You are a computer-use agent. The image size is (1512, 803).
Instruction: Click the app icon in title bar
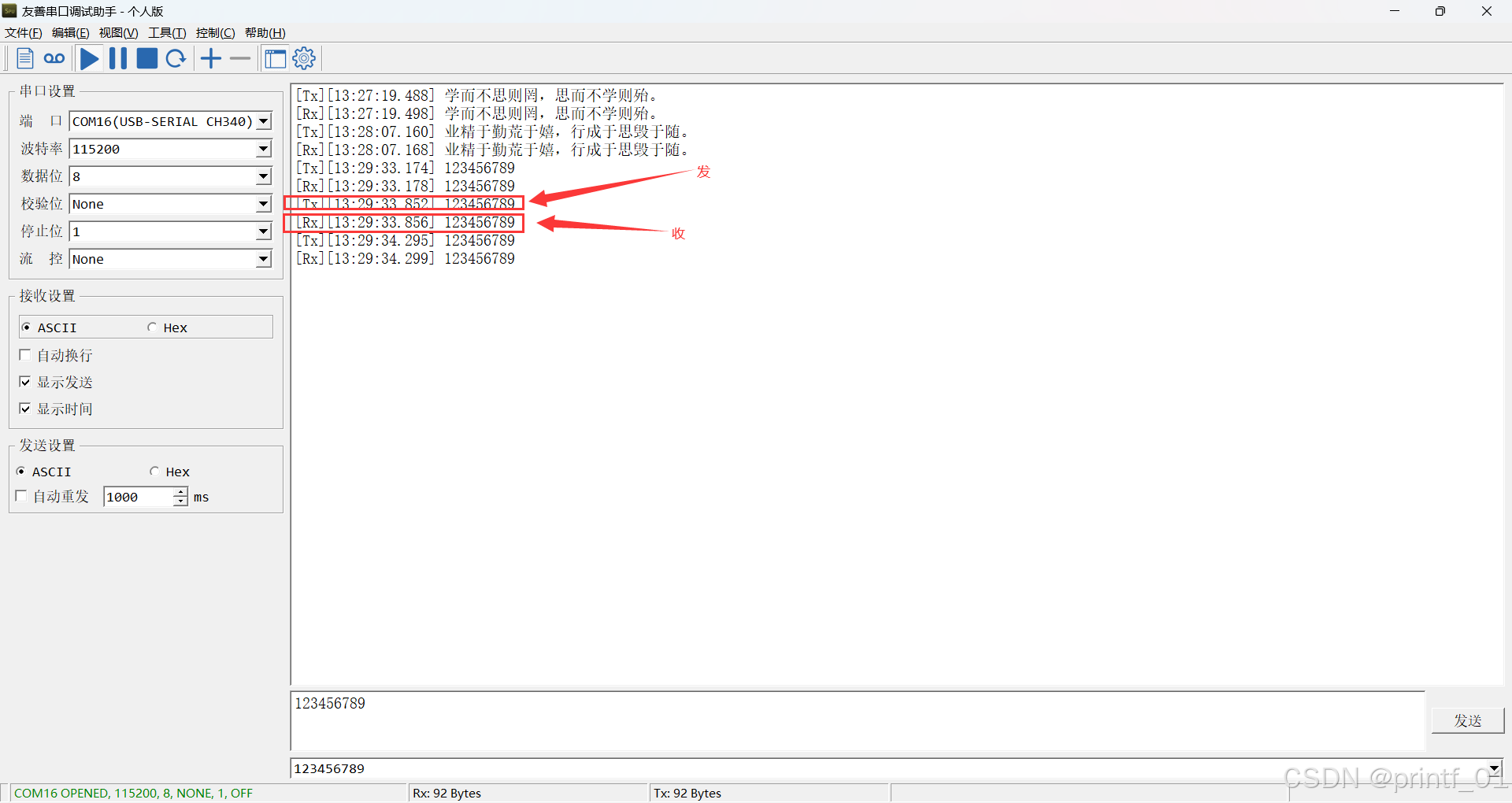[9, 11]
